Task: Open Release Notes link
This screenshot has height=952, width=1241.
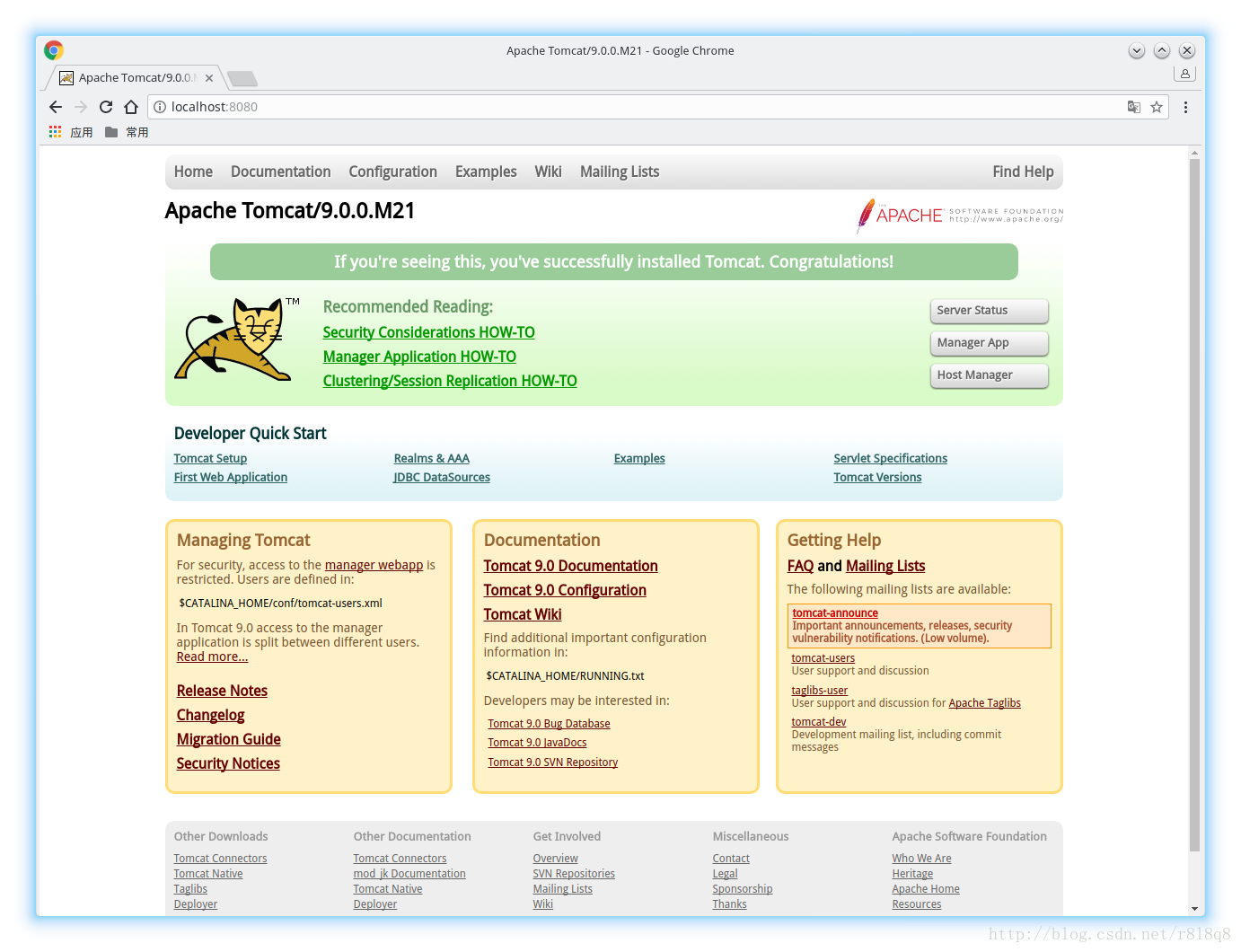Action: tap(222, 691)
